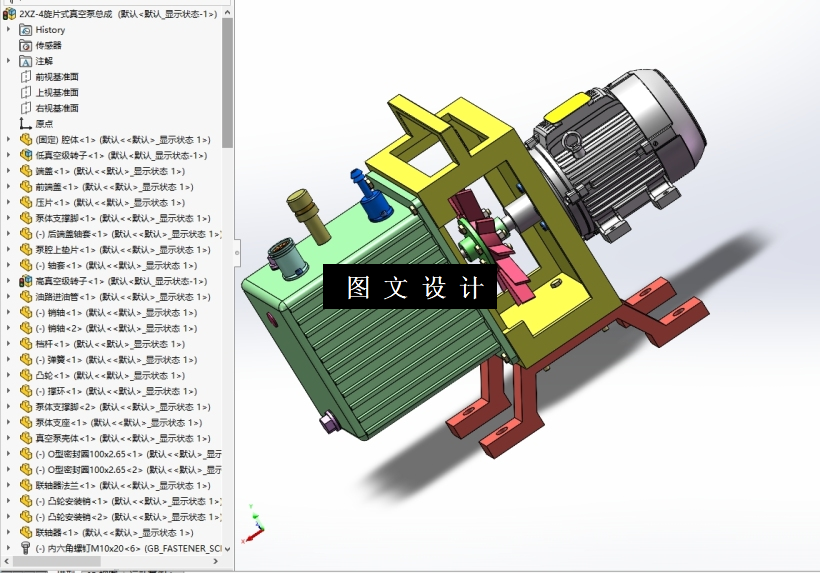Select the 右视基准面 plane icon

click(x=26, y=108)
